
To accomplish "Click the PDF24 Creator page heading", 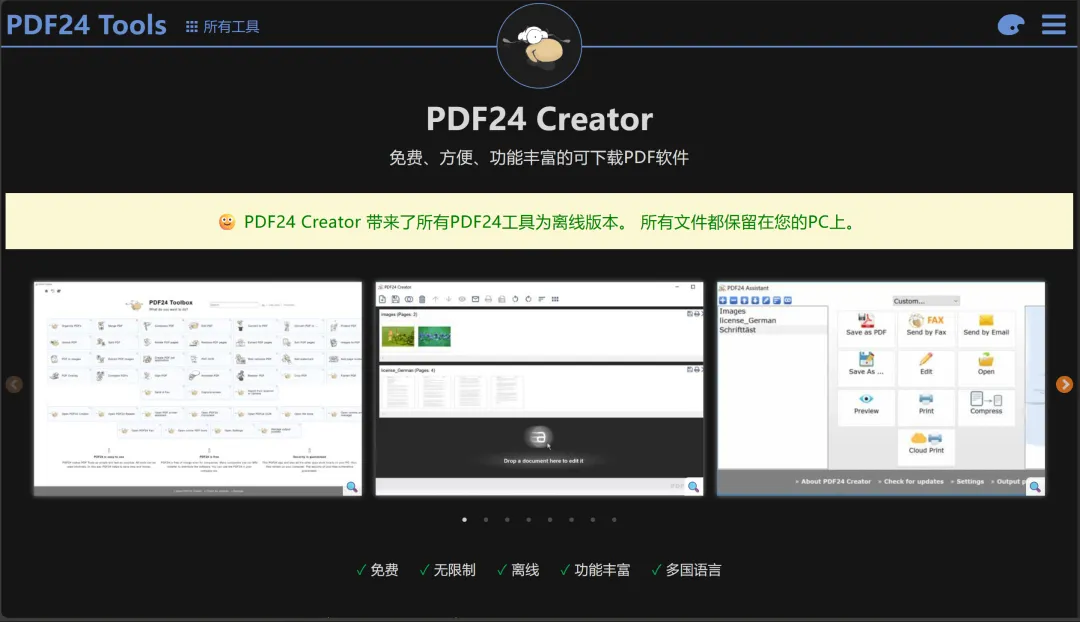I will pos(539,118).
